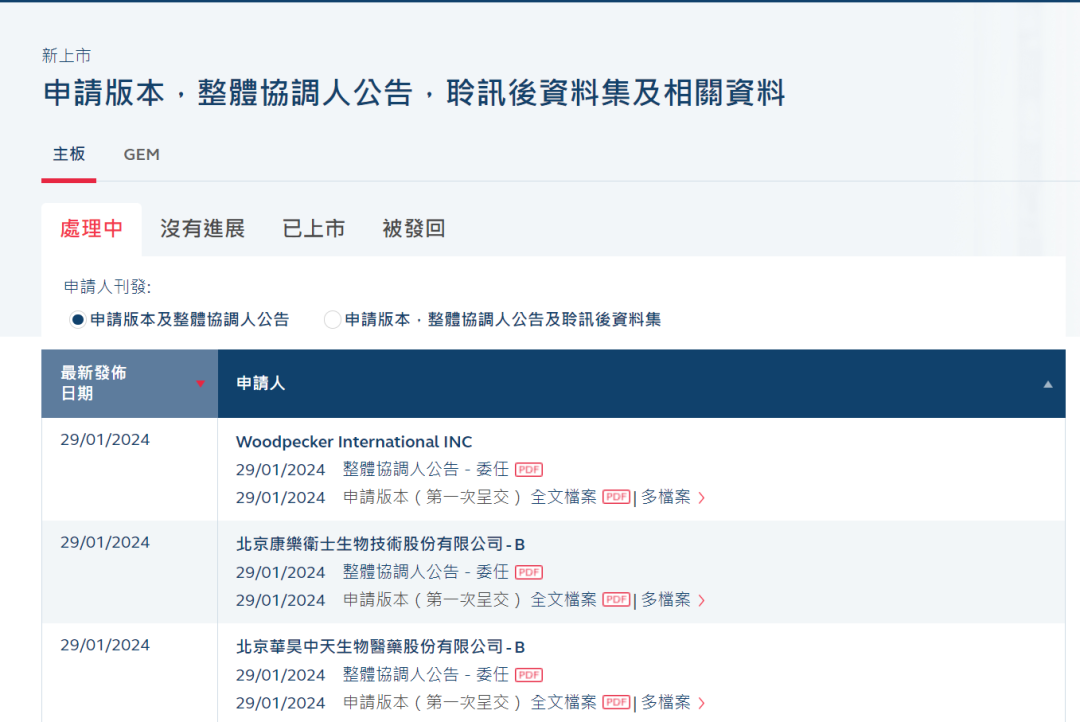This screenshot has height=722, width=1080.
Task: Open the 沒有進展 tab
Action: coord(202,229)
